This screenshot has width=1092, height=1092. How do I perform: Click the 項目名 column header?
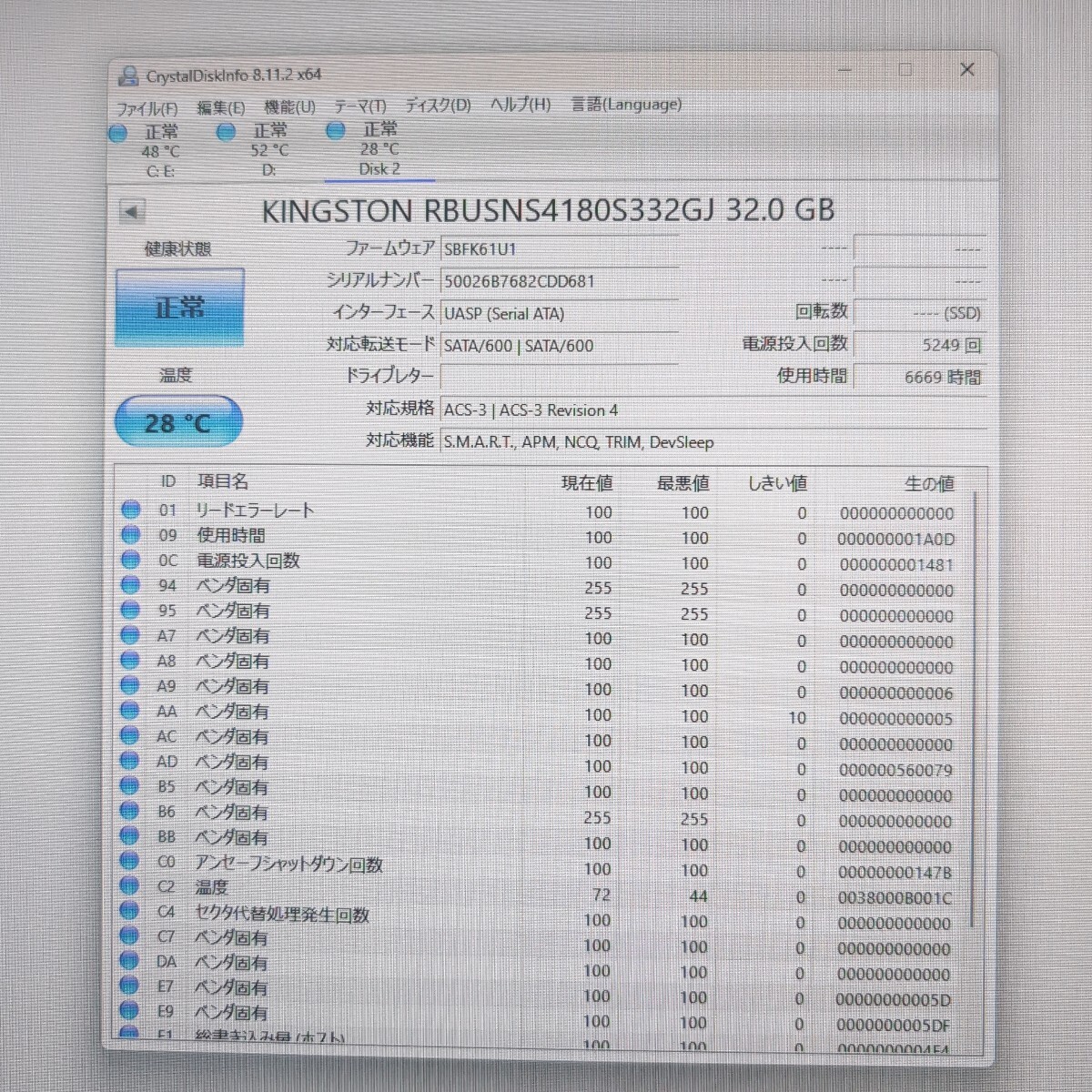coord(222,481)
